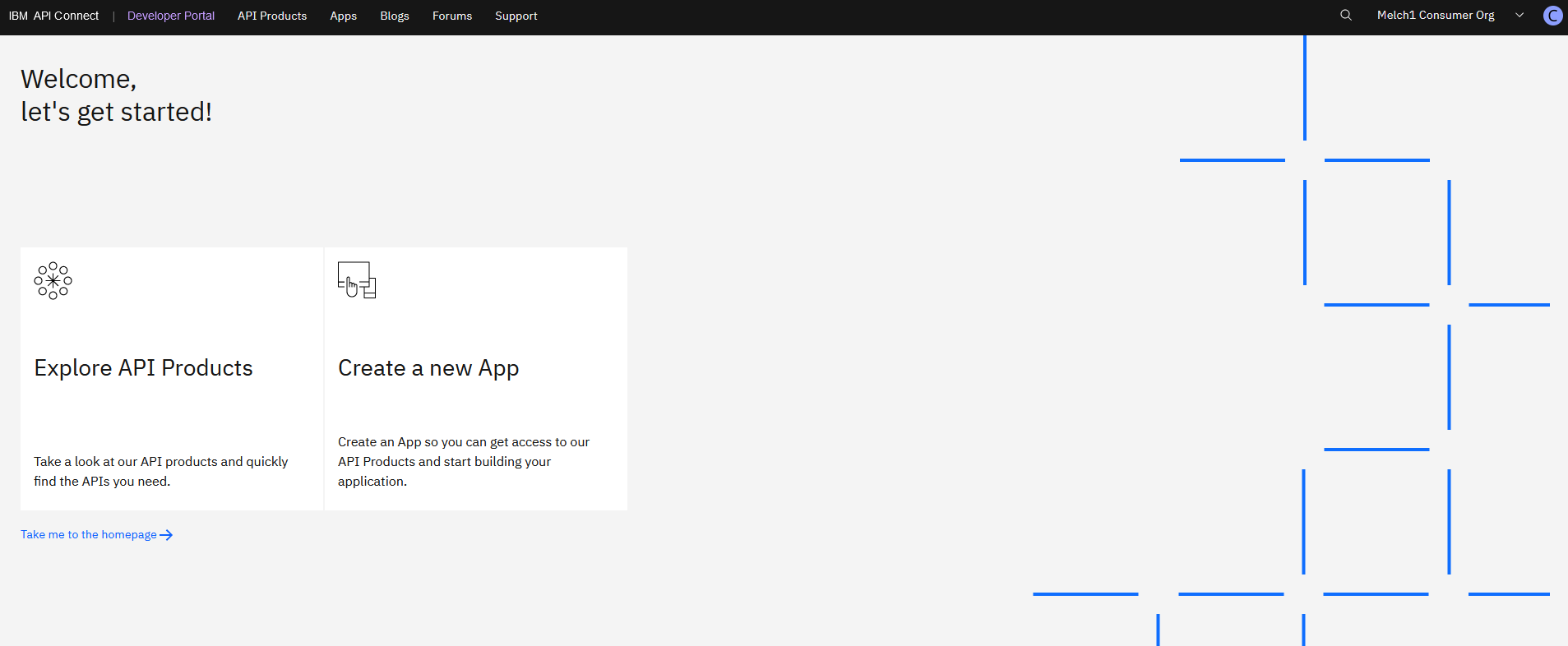This screenshot has height=646, width=1568.
Task: Click the 'Take a look at our API products' description
Action: (x=160, y=471)
